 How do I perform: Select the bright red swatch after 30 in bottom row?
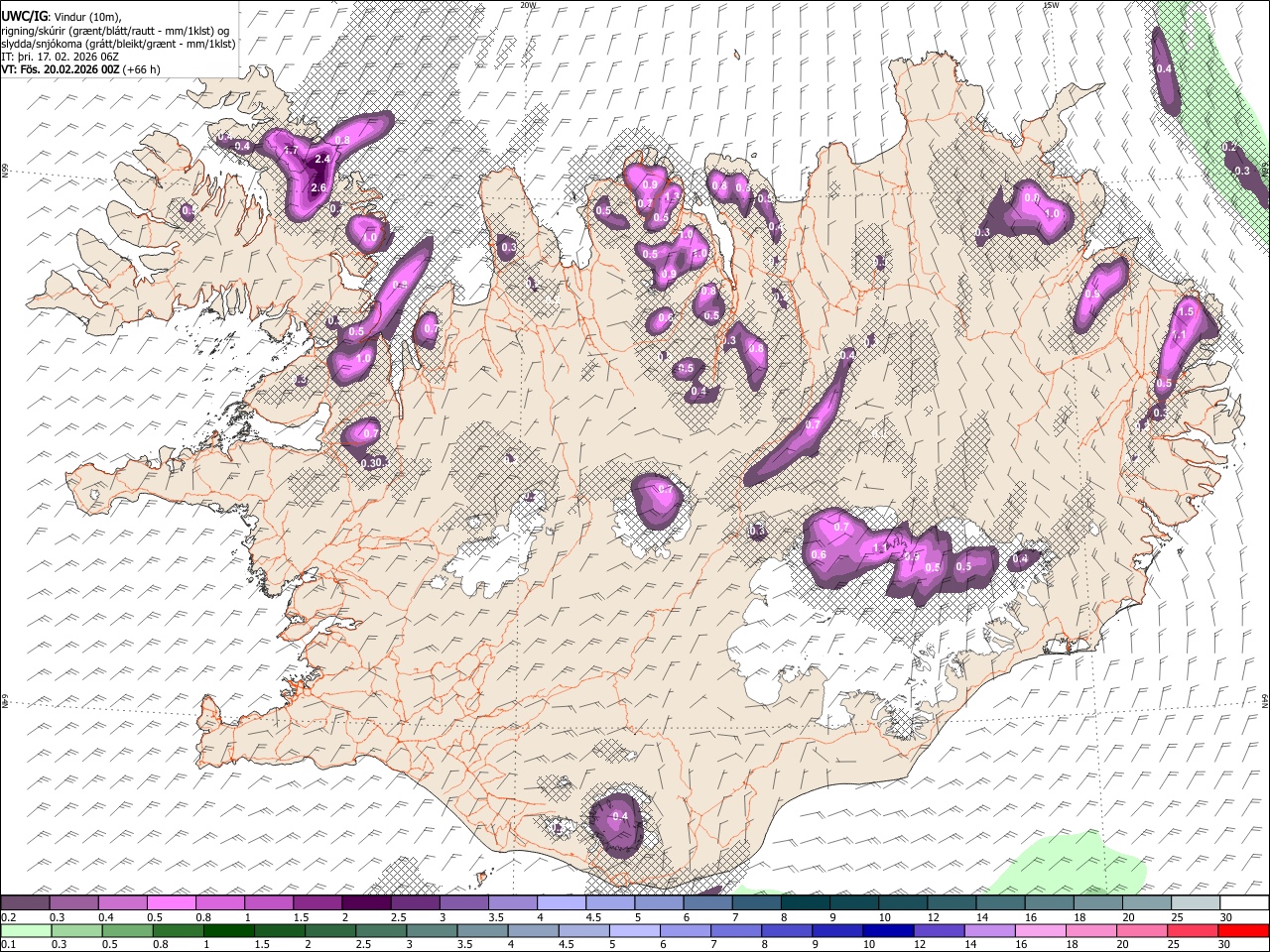[1242, 930]
